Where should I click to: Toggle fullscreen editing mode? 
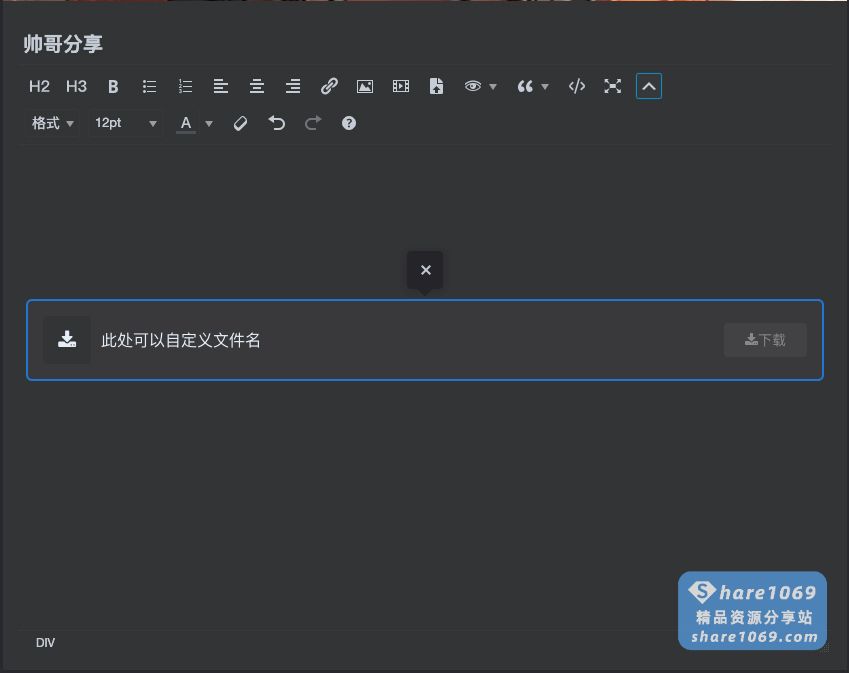coord(612,86)
